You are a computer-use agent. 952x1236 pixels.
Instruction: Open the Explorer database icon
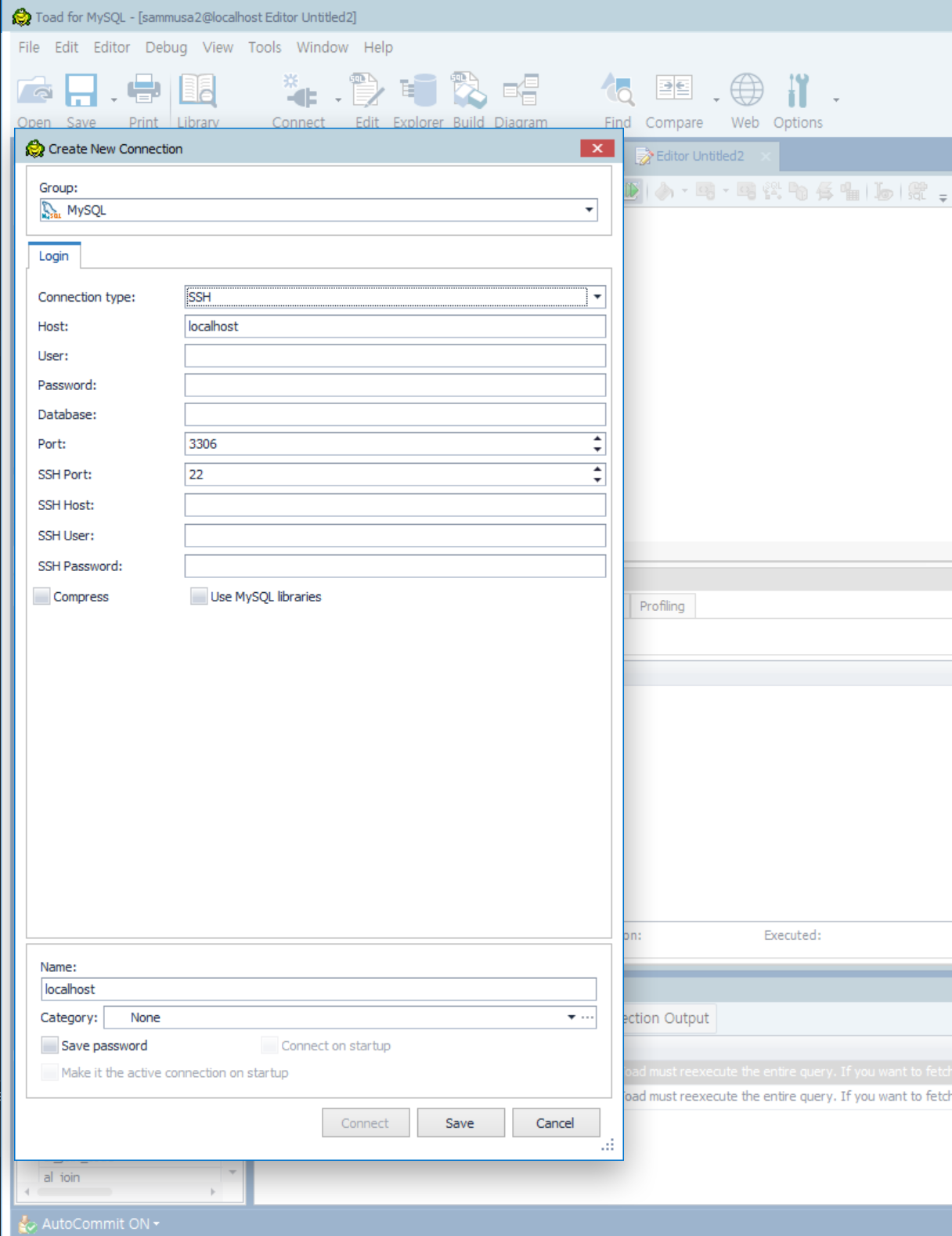click(x=418, y=92)
